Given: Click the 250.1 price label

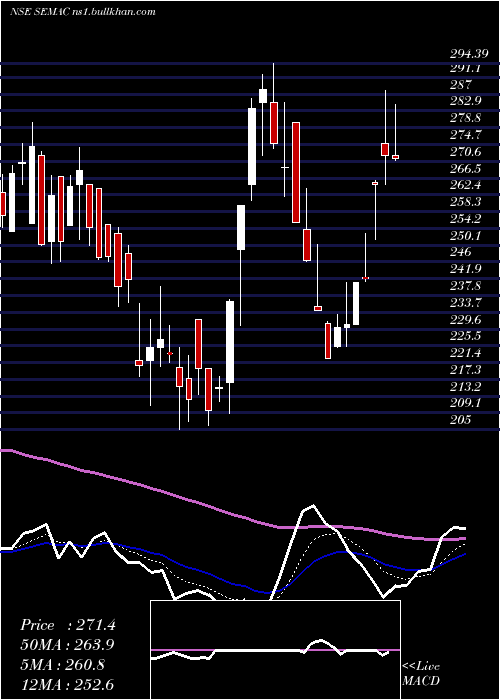Looking at the screenshot, I should pos(465,236).
